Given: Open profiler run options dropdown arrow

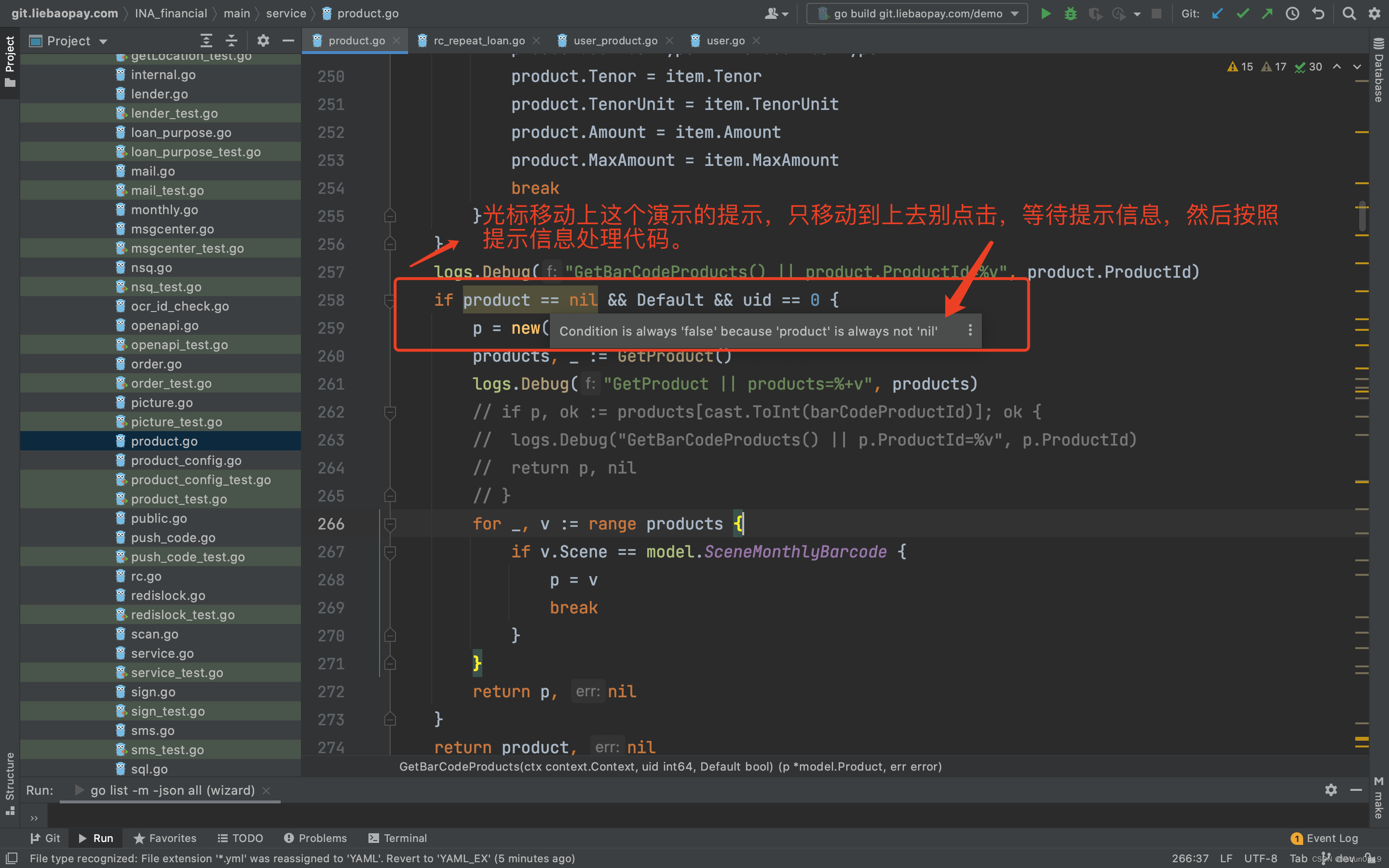Looking at the screenshot, I should coord(1137,14).
